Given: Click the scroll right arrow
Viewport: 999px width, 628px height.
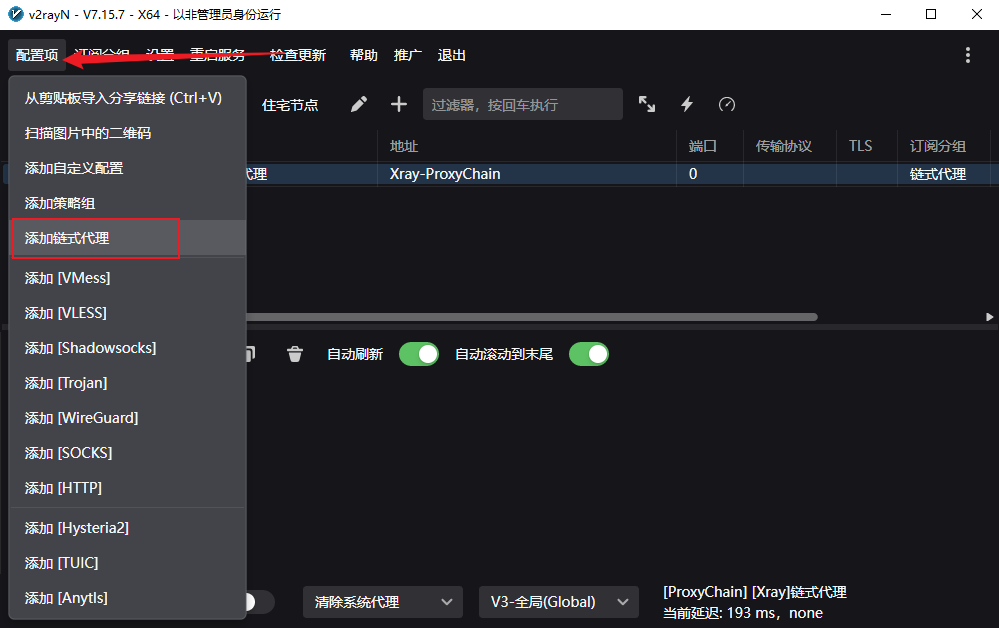Looking at the screenshot, I should pyautogui.click(x=989, y=317).
